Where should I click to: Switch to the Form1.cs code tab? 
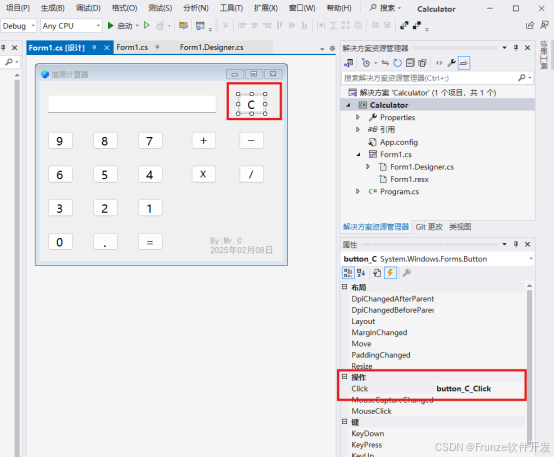pos(132,47)
